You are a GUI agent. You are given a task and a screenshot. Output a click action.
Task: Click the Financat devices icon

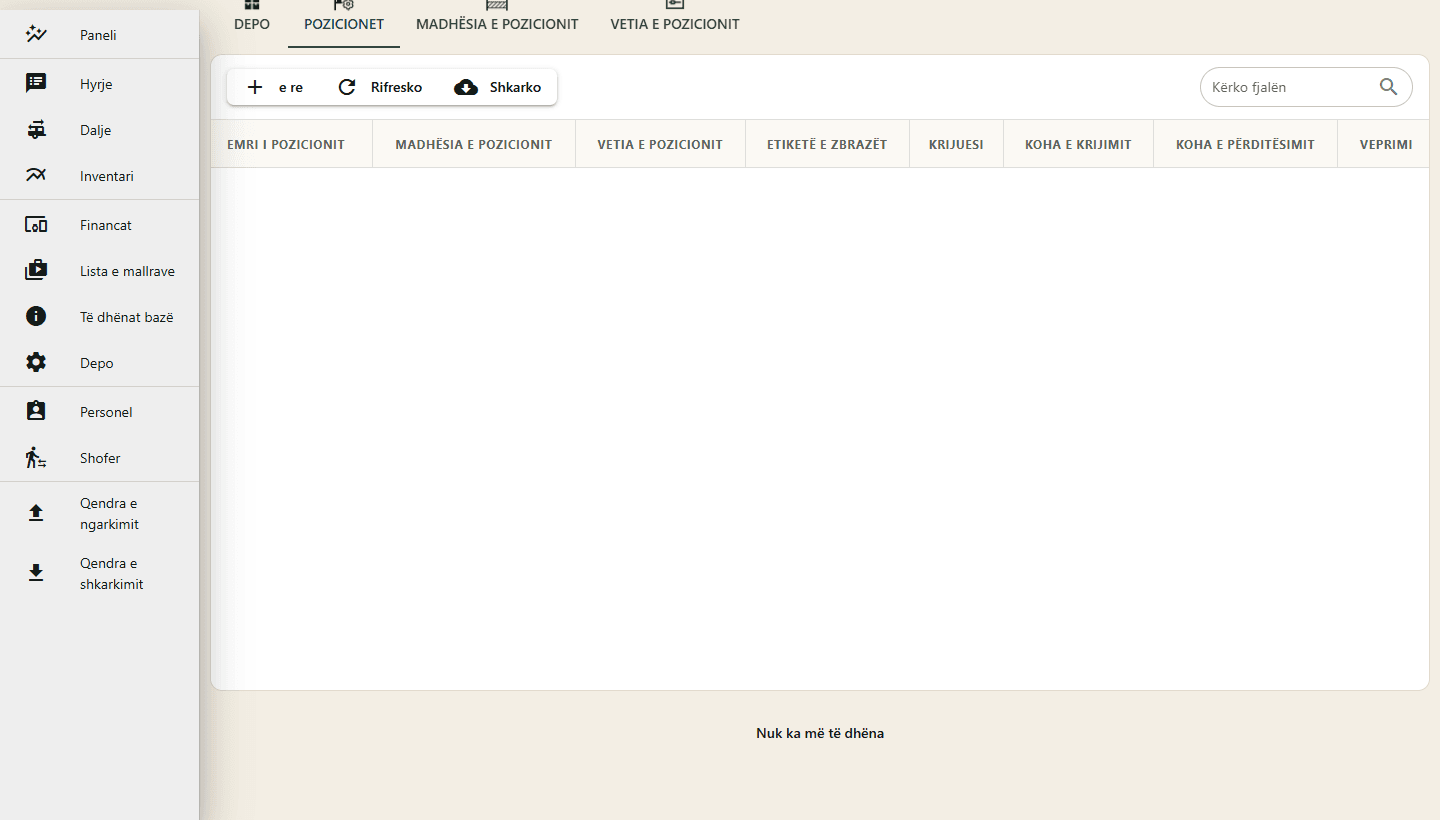[36, 225]
